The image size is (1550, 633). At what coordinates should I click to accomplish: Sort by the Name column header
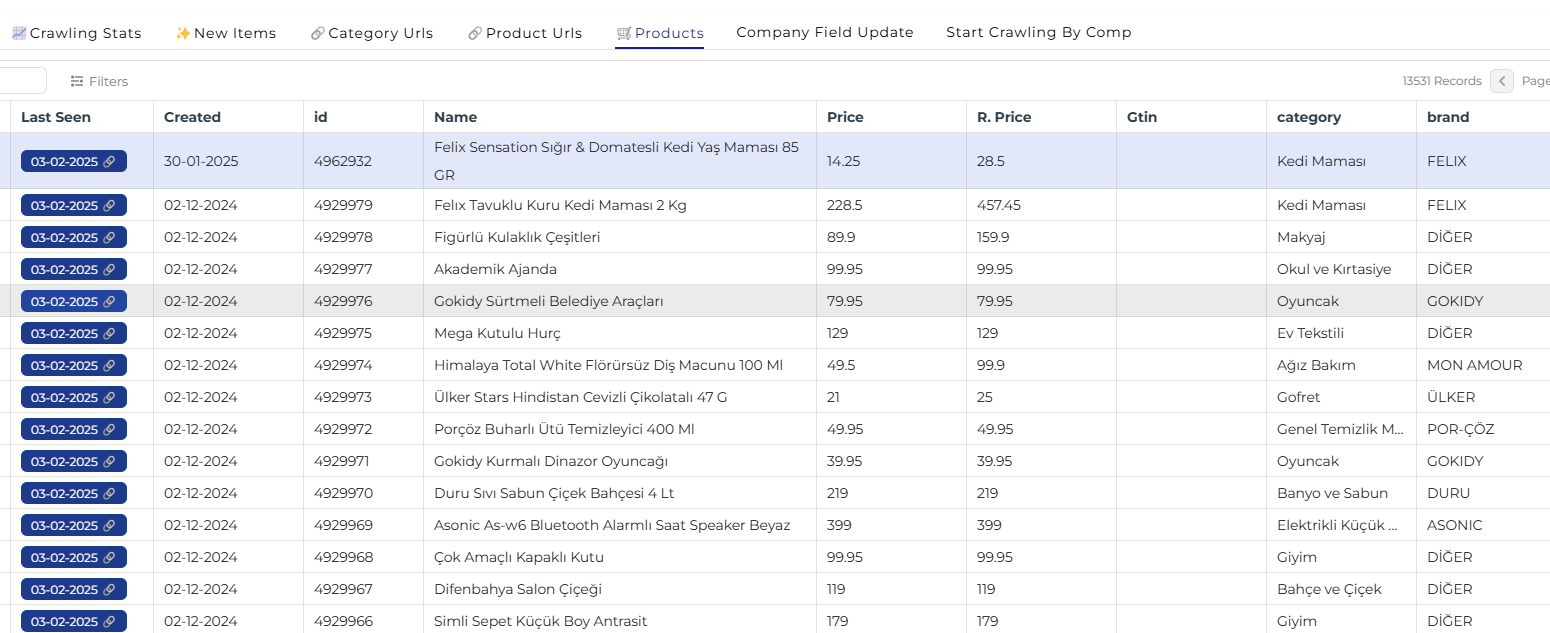pyautogui.click(x=455, y=117)
